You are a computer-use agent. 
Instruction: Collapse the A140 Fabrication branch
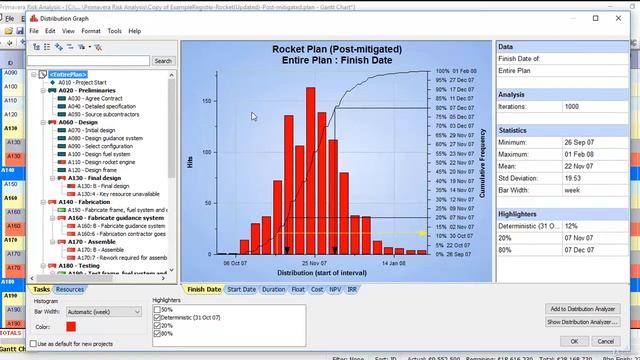43,202
